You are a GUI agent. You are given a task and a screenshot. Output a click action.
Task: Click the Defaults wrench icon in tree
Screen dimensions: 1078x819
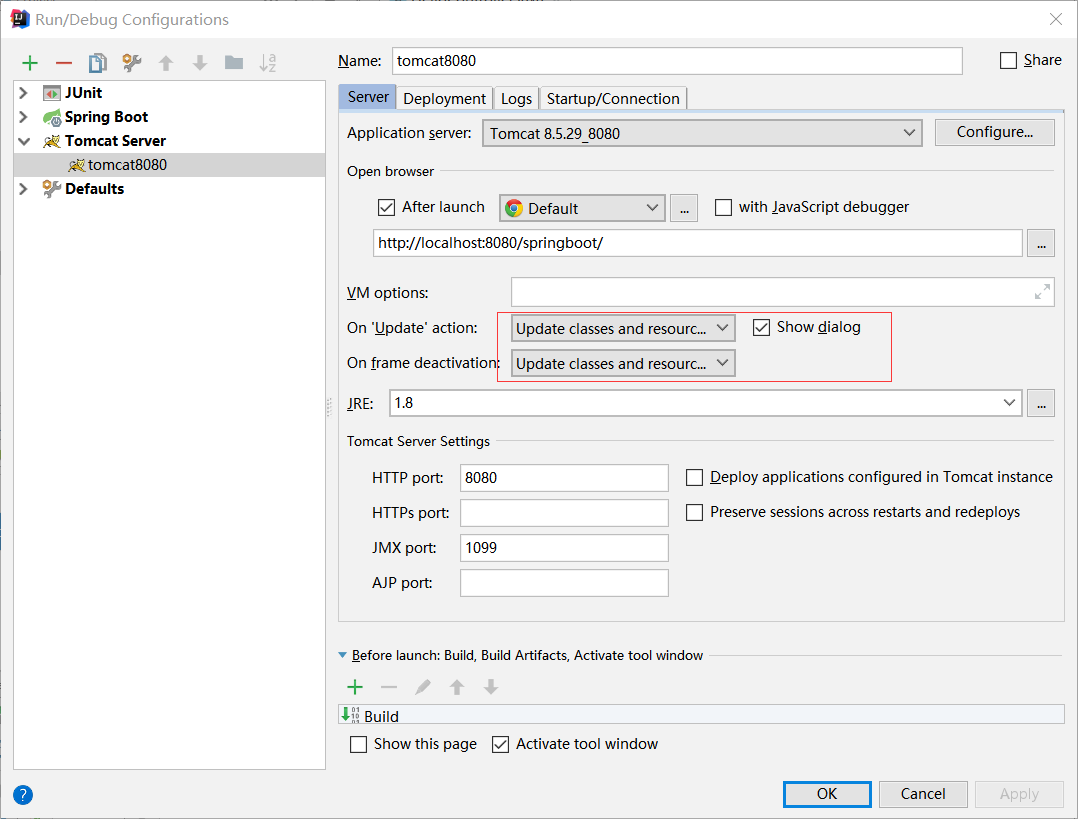[52, 188]
